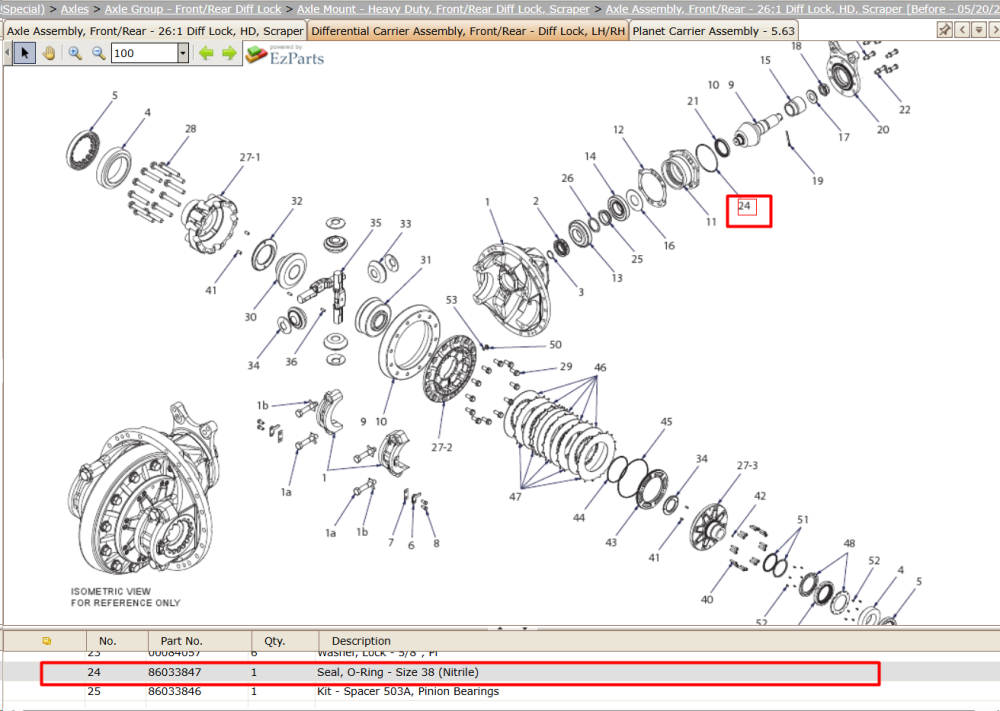Sort by the Qty. column header
The height and width of the screenshot is (711, 1000).
click(x=274, y=641)
